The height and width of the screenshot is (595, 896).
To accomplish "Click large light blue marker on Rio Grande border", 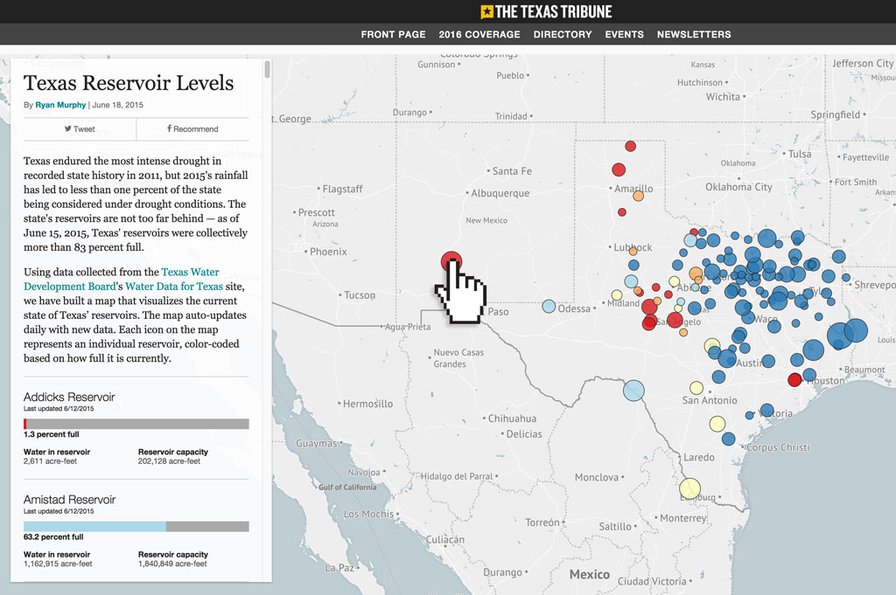I will (633, 391).
